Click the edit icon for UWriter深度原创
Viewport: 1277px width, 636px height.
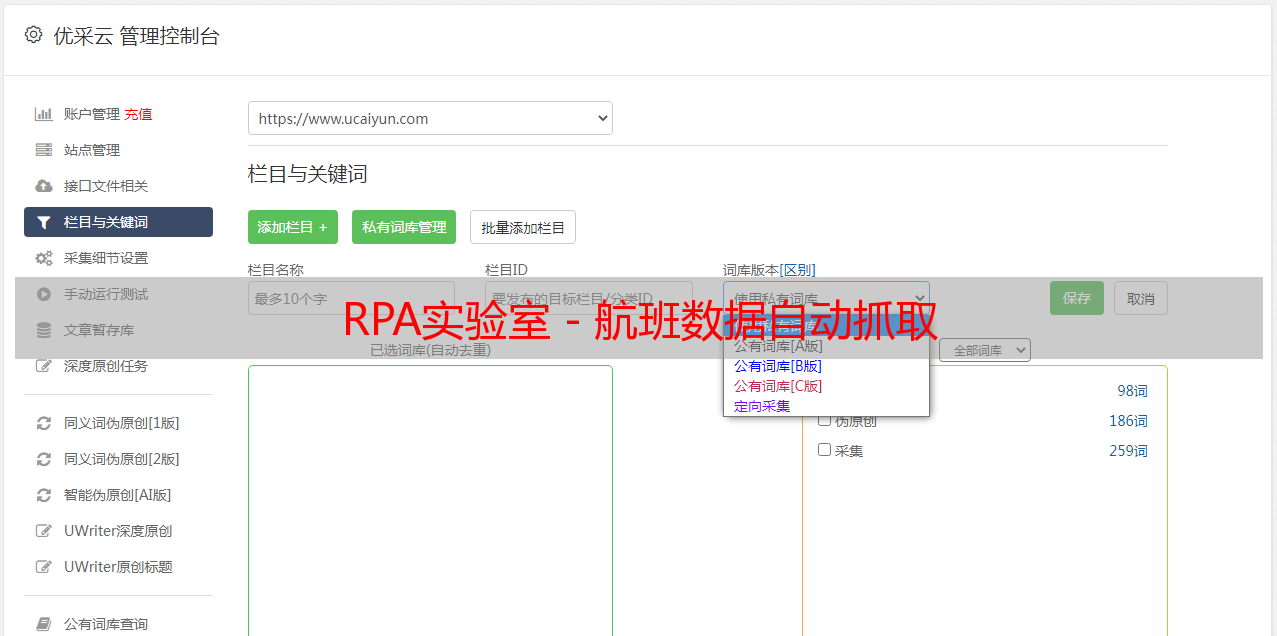tap(44, 531)
